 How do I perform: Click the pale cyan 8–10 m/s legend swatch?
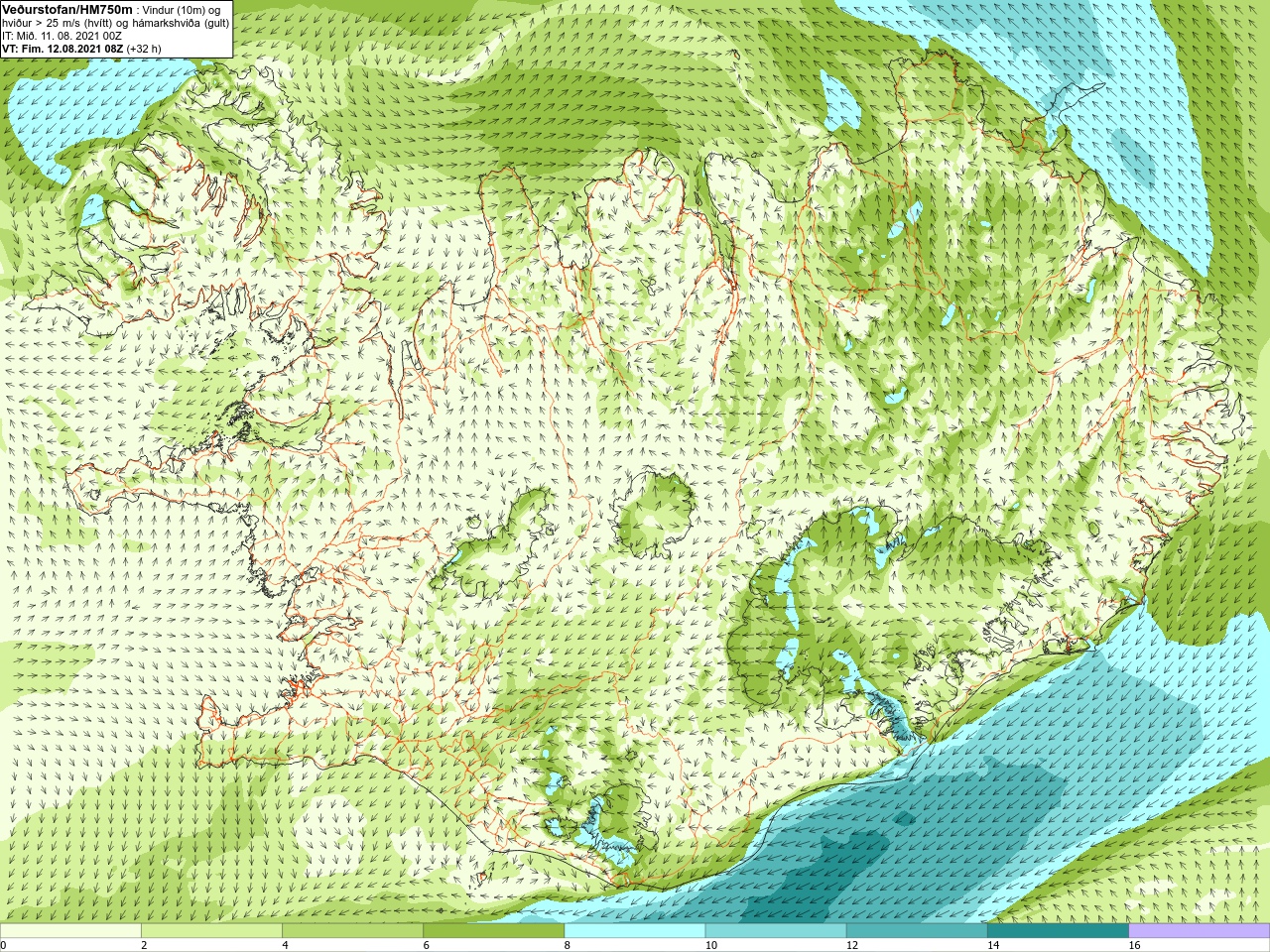tap(635, 931)
